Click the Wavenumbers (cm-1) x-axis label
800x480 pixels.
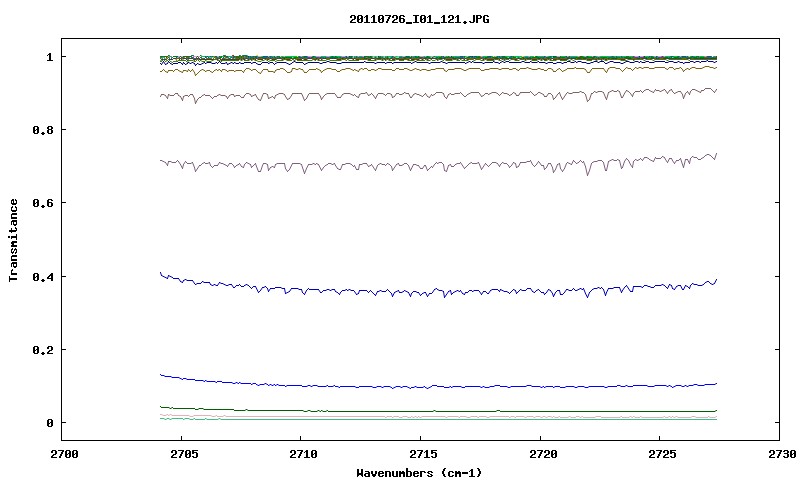coord(419,473)
